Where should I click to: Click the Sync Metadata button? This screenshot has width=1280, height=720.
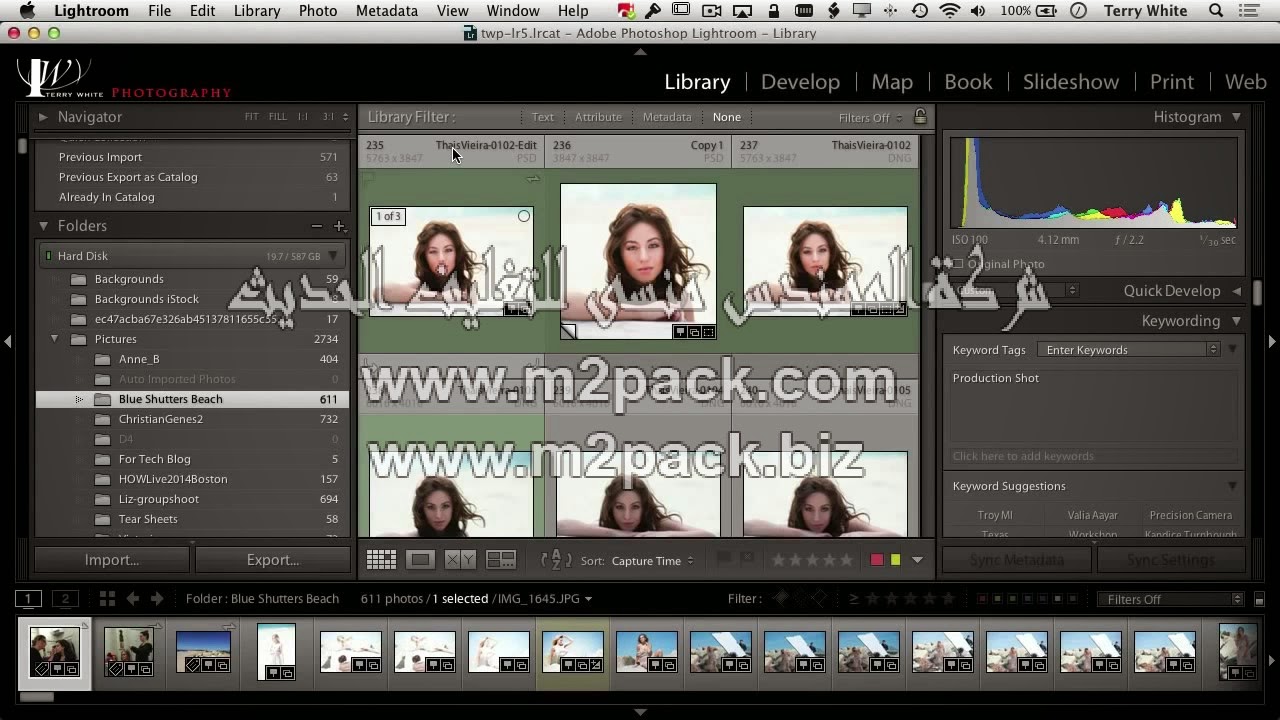point(1017,560)
